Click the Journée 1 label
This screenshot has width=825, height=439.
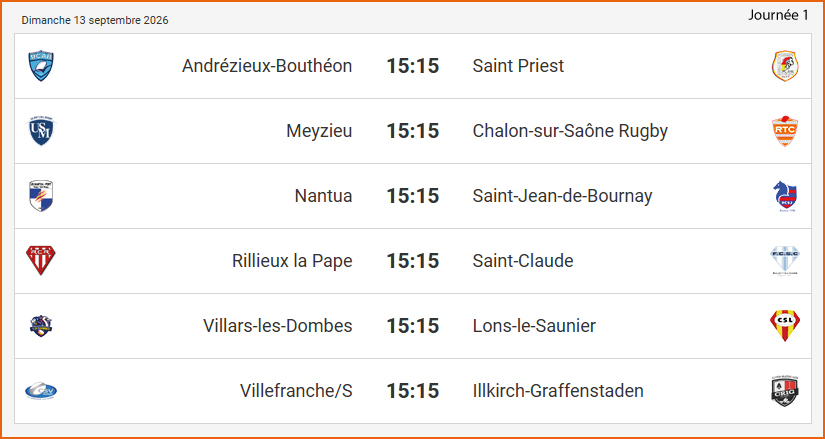778,16
